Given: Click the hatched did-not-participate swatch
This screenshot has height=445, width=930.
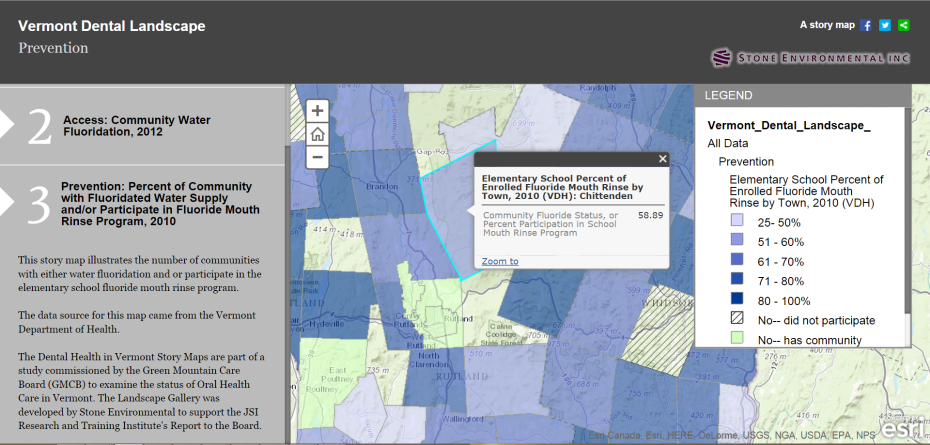Looking at the screenshot, I should [737, 320].
